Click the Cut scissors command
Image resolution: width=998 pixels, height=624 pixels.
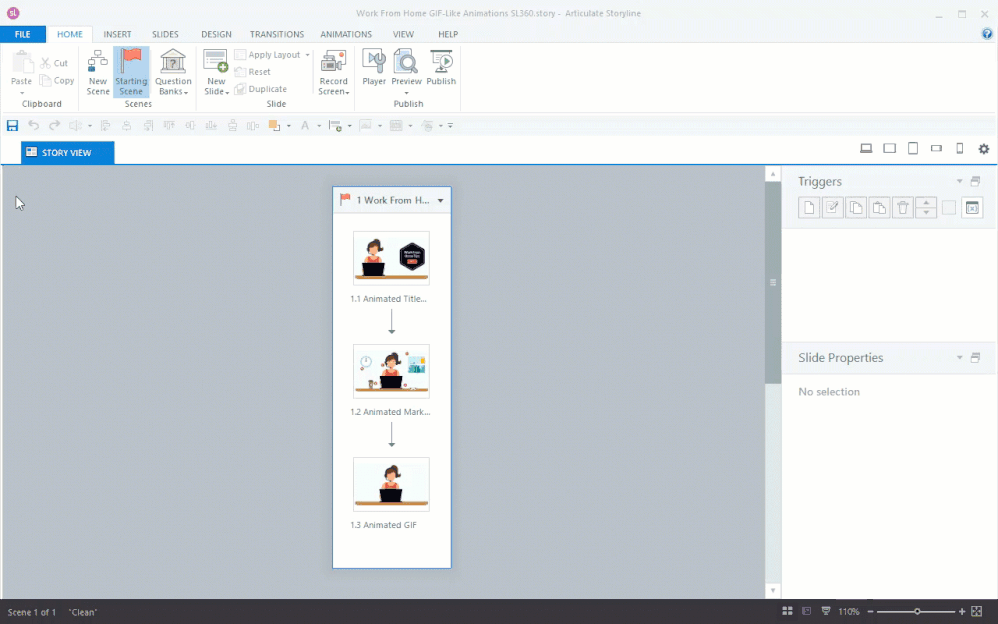(x=53, y=63)
